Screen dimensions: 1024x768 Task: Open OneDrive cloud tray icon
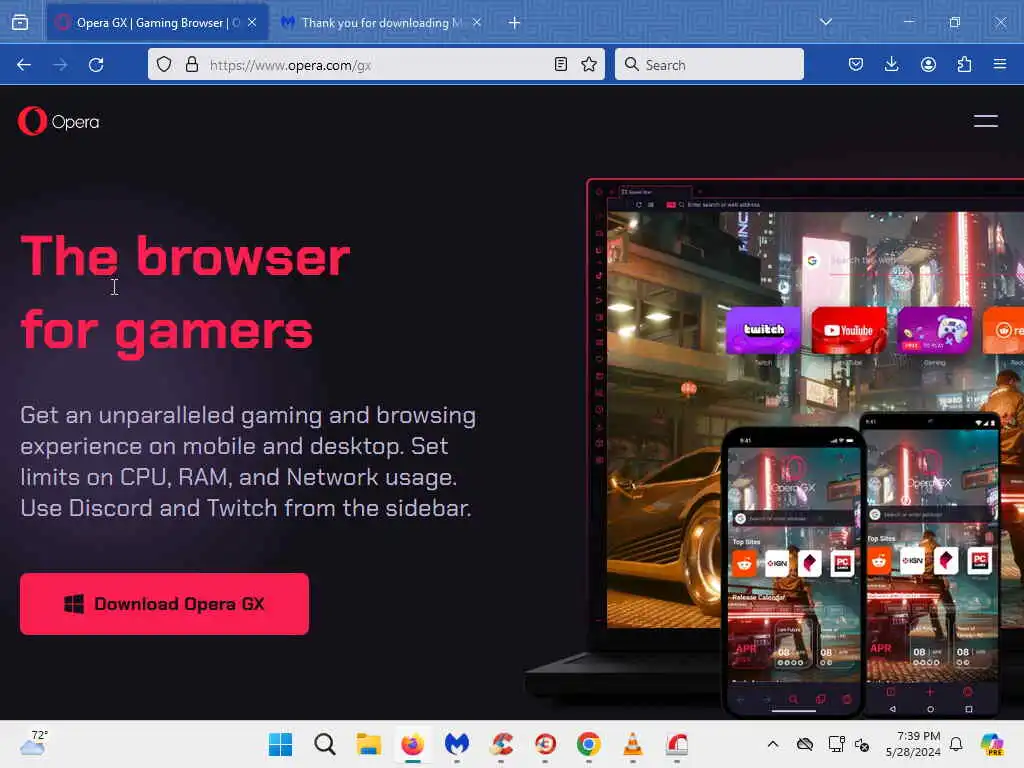tap(805, 744)
